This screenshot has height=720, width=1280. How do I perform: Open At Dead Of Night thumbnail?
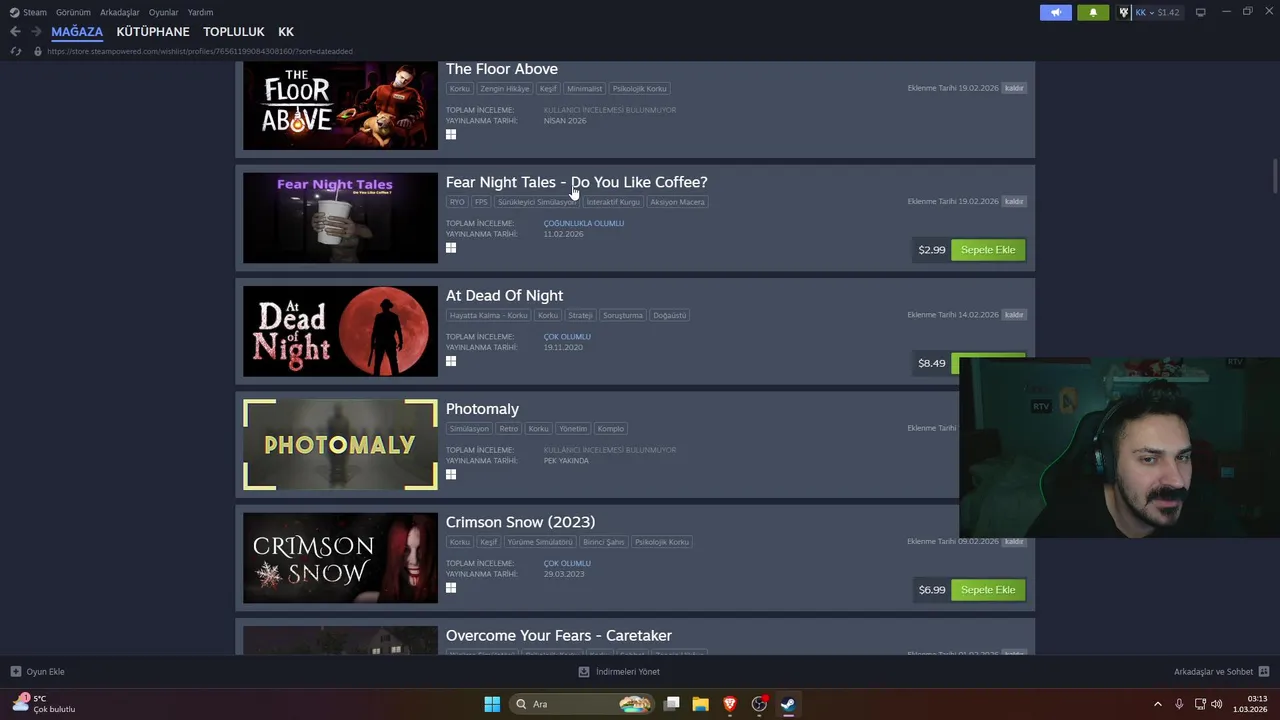point(340,331)
